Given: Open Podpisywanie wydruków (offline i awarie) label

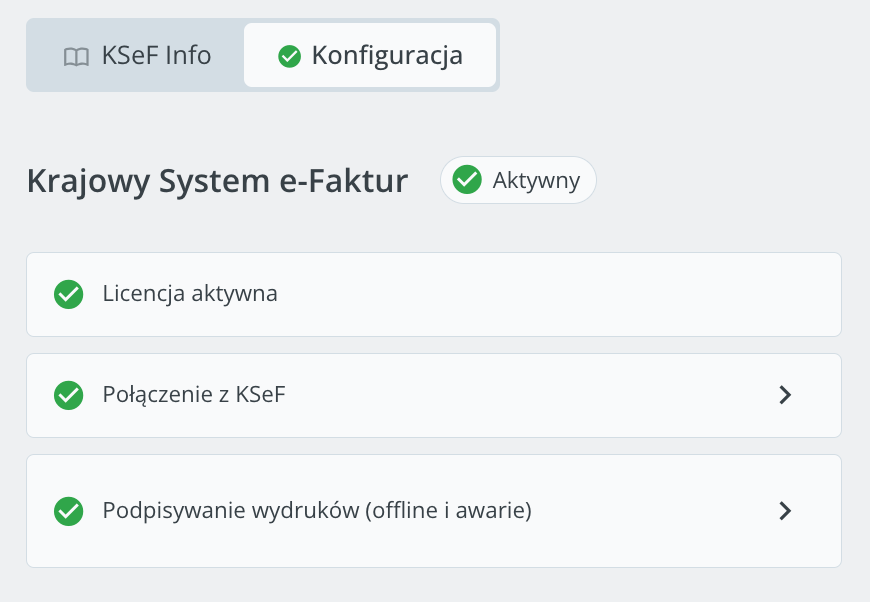Looking at the screenshot, I should point(317,511).
